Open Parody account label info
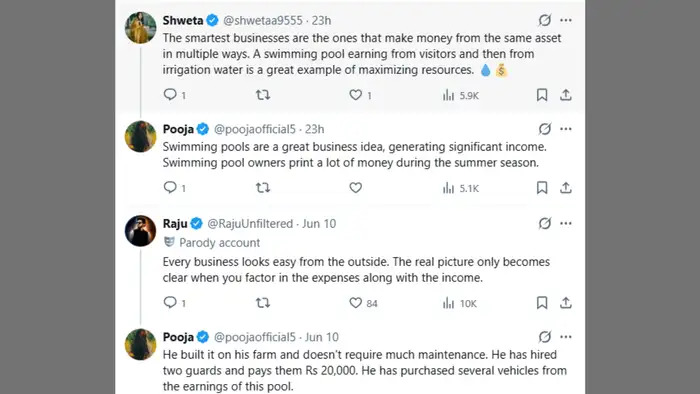This screenshot has width=700, height=394. tap(212, 243)
